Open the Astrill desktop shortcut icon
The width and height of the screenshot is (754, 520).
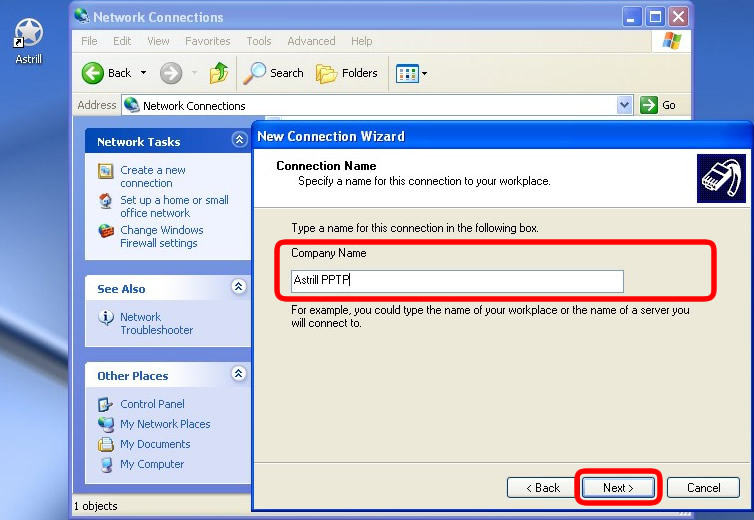point(29,35)
